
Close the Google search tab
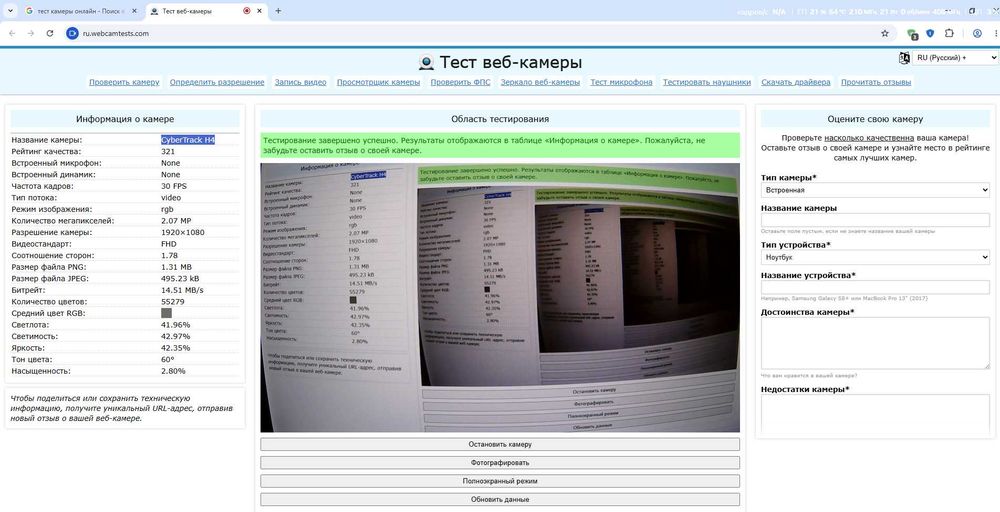point(134,11)
